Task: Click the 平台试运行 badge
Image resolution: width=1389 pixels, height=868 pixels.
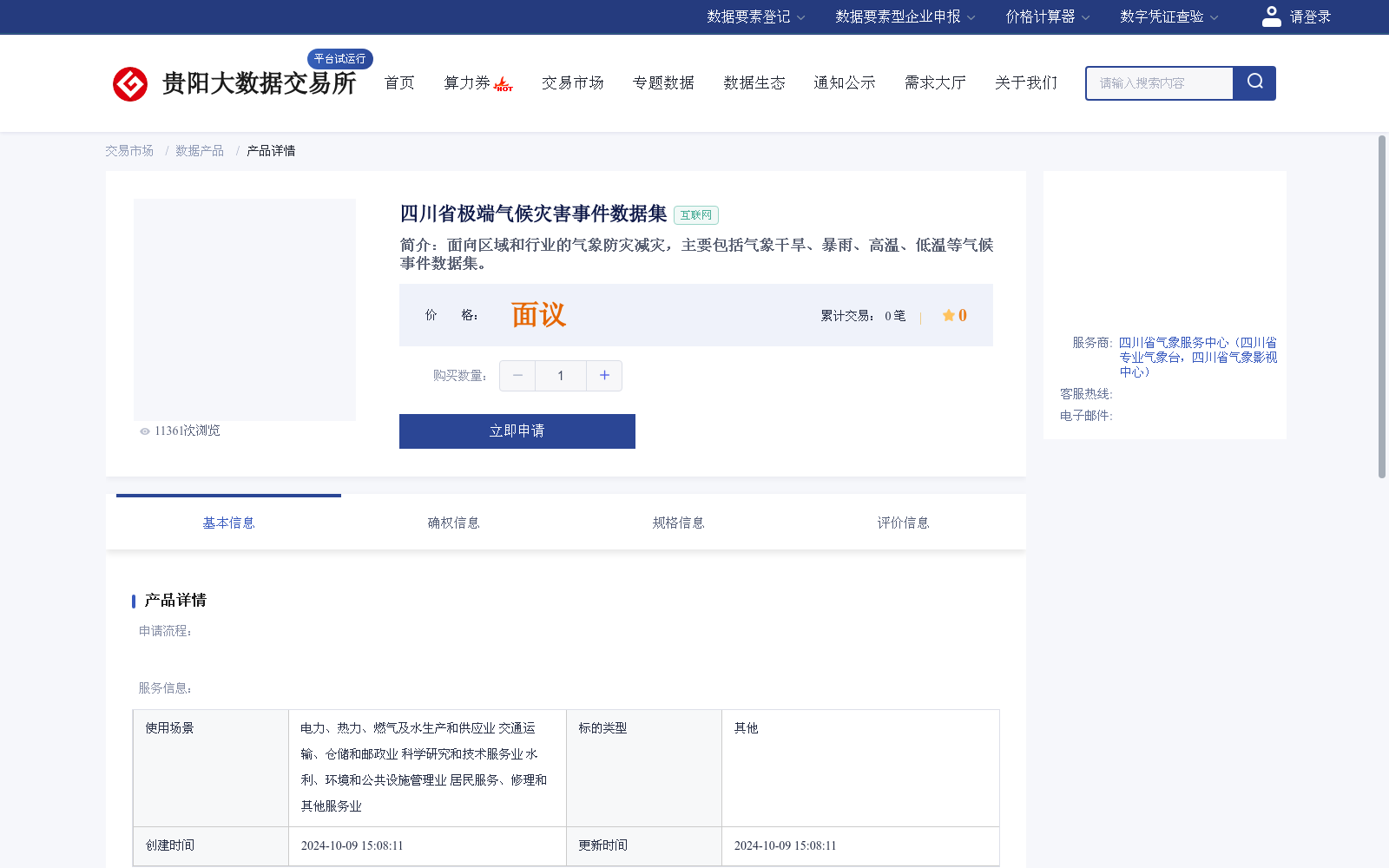Action: [x=340, y=59]
